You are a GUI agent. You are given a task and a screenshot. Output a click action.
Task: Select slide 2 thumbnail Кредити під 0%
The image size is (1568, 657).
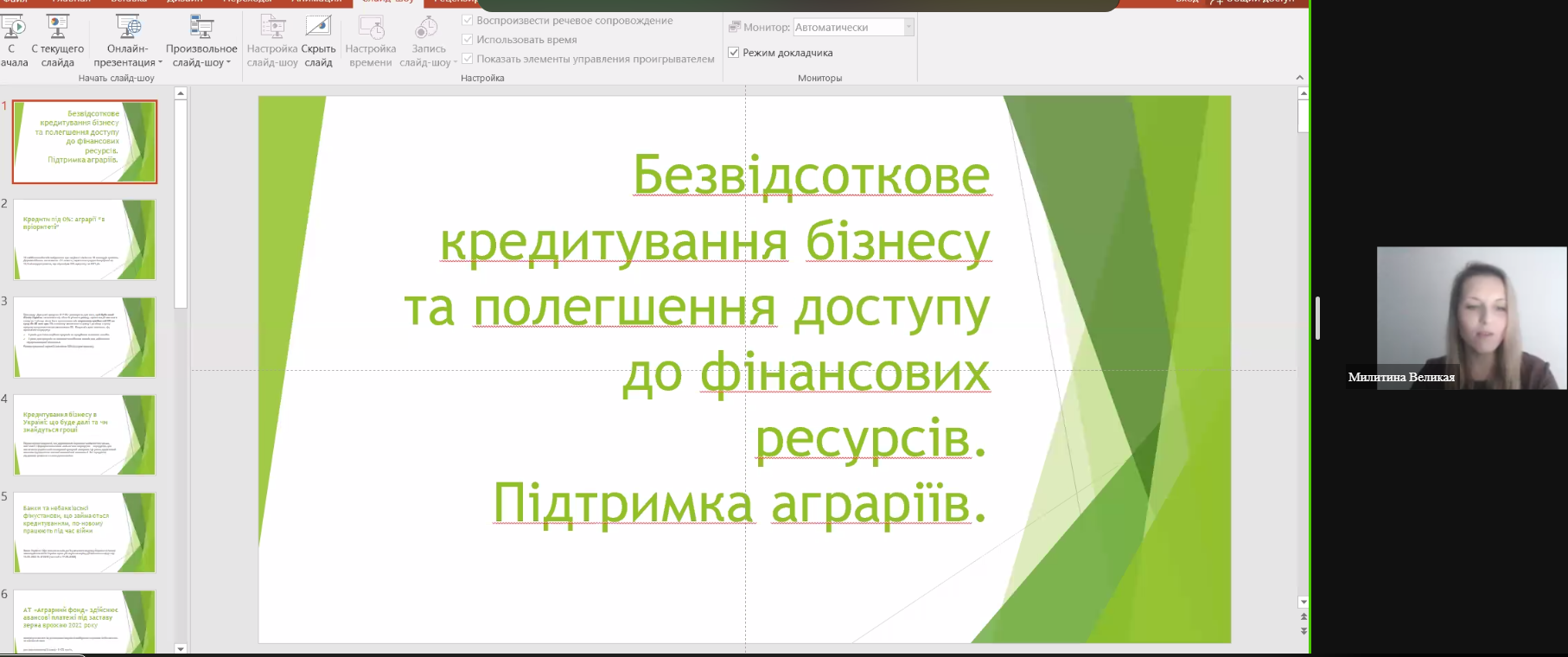(85, 239)
